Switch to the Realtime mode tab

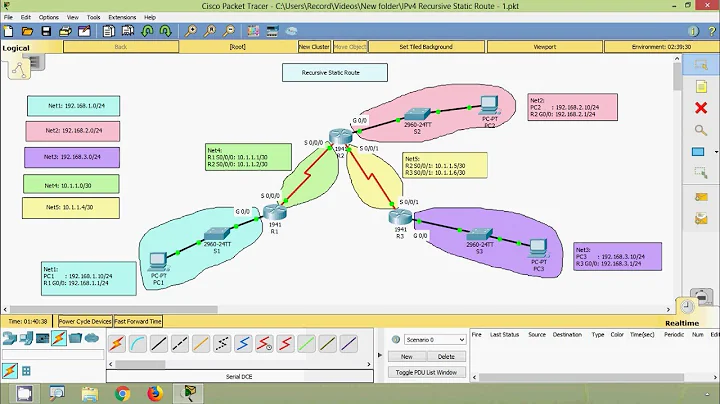click(x=682, y=323)
